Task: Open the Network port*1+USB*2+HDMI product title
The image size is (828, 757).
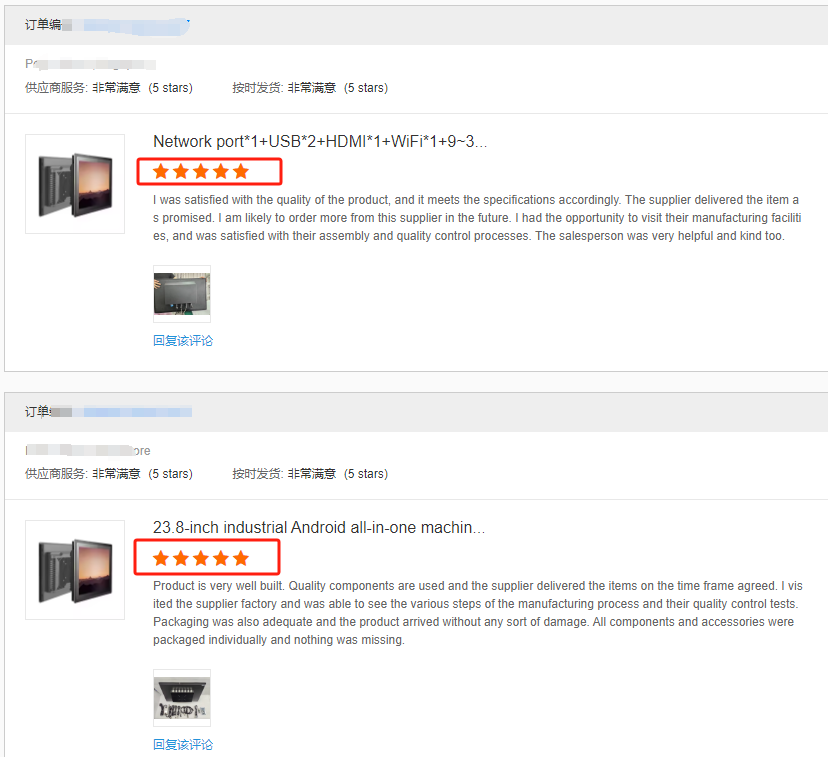Action: [319, 141]
